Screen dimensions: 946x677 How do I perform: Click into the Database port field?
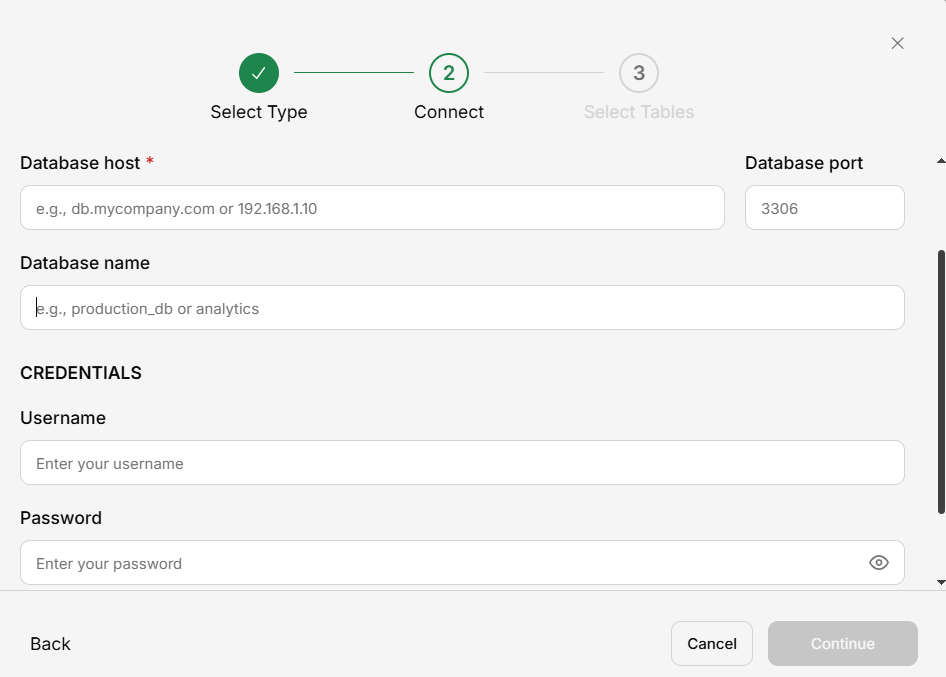(x=824, y=208)
